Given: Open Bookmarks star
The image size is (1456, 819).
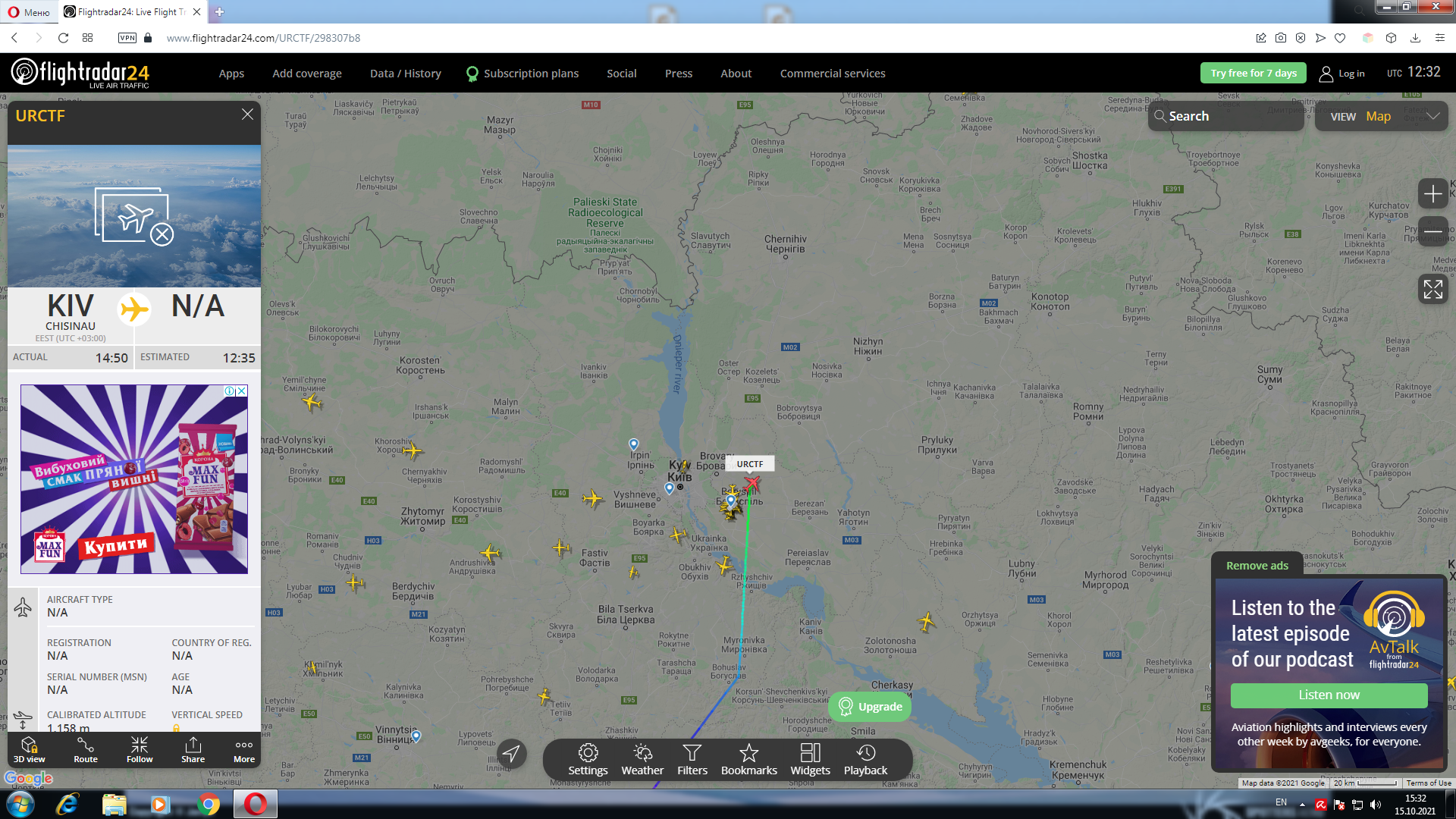Looking at the screenshot, I should (748, 759).
